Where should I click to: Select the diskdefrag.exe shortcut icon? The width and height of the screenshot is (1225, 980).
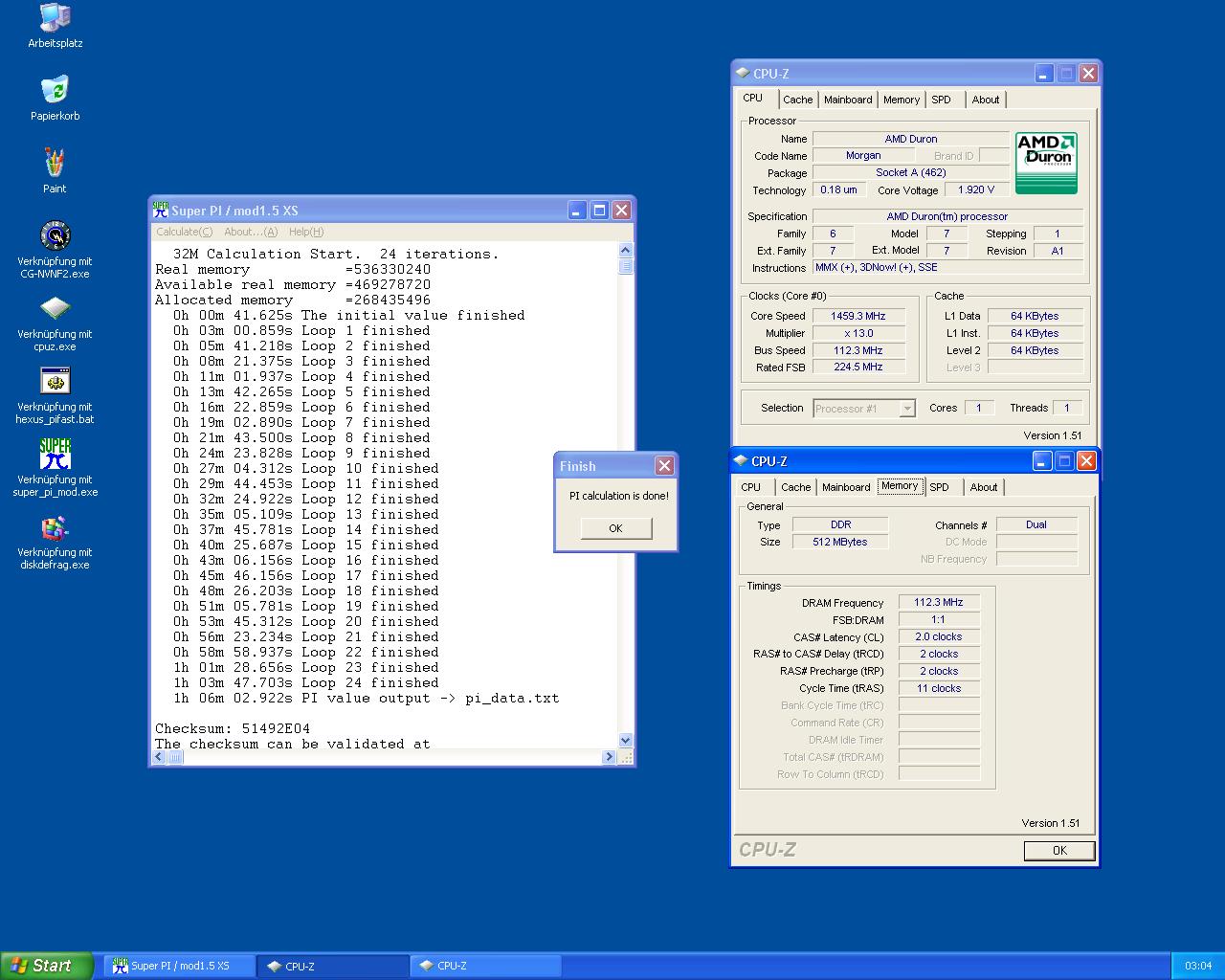(x=55, y=526)
